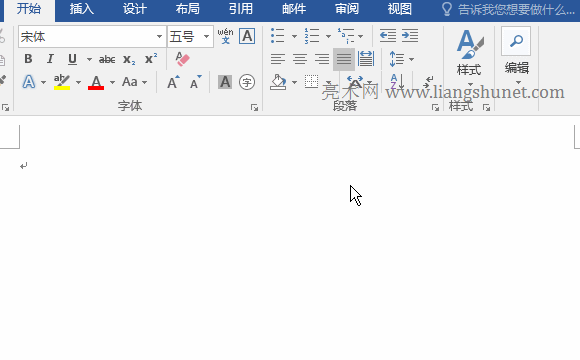Toggle strikethrough abc formatting
The width and height of the screenshot is (580, 360).
(x=107, y=59)
